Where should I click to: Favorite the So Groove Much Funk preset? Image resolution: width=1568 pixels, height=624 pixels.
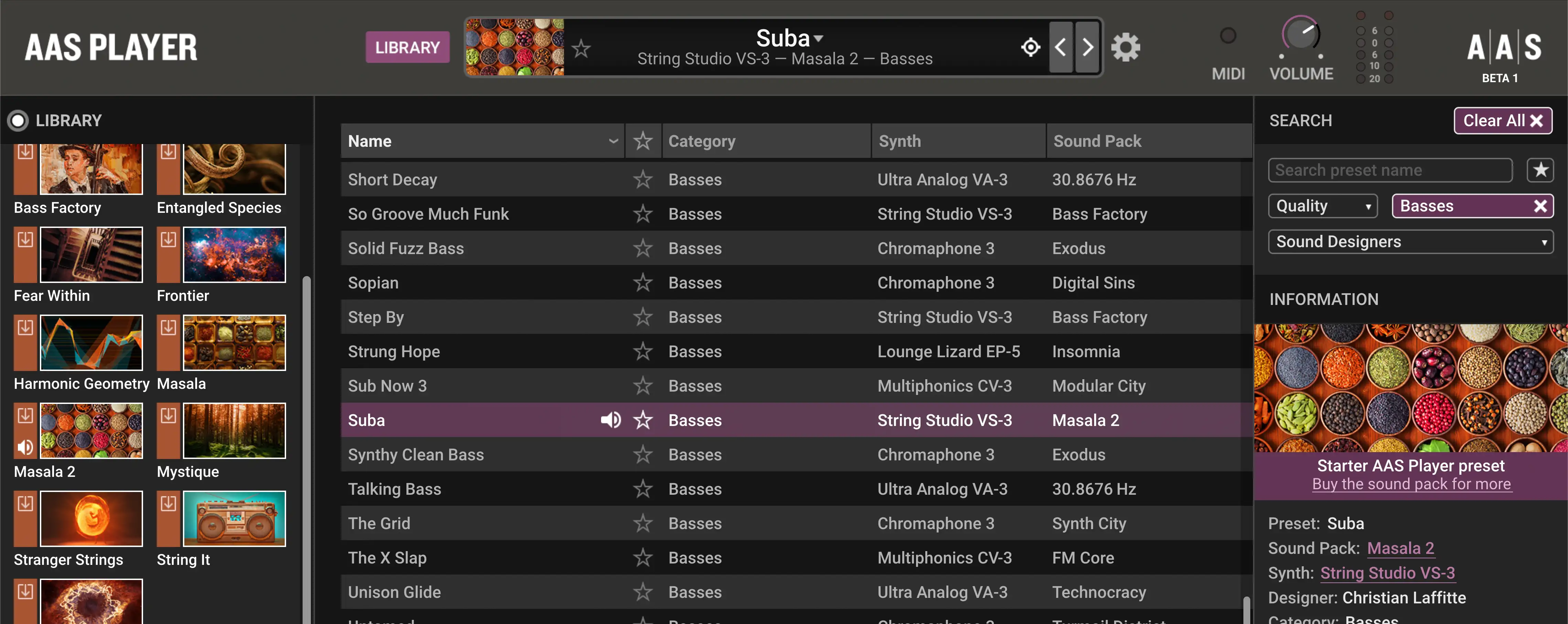[643, 214]
